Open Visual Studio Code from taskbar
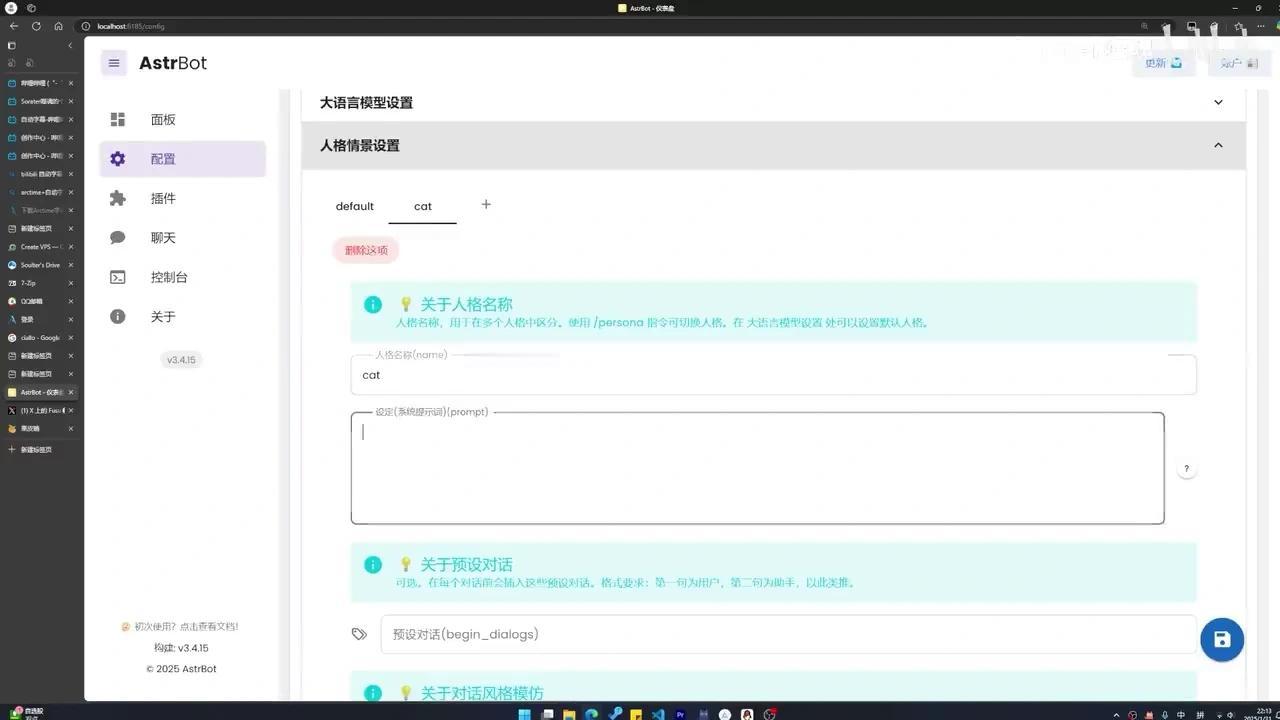The width and height of the screenshot is (1280, 720). tap(658, 714)
